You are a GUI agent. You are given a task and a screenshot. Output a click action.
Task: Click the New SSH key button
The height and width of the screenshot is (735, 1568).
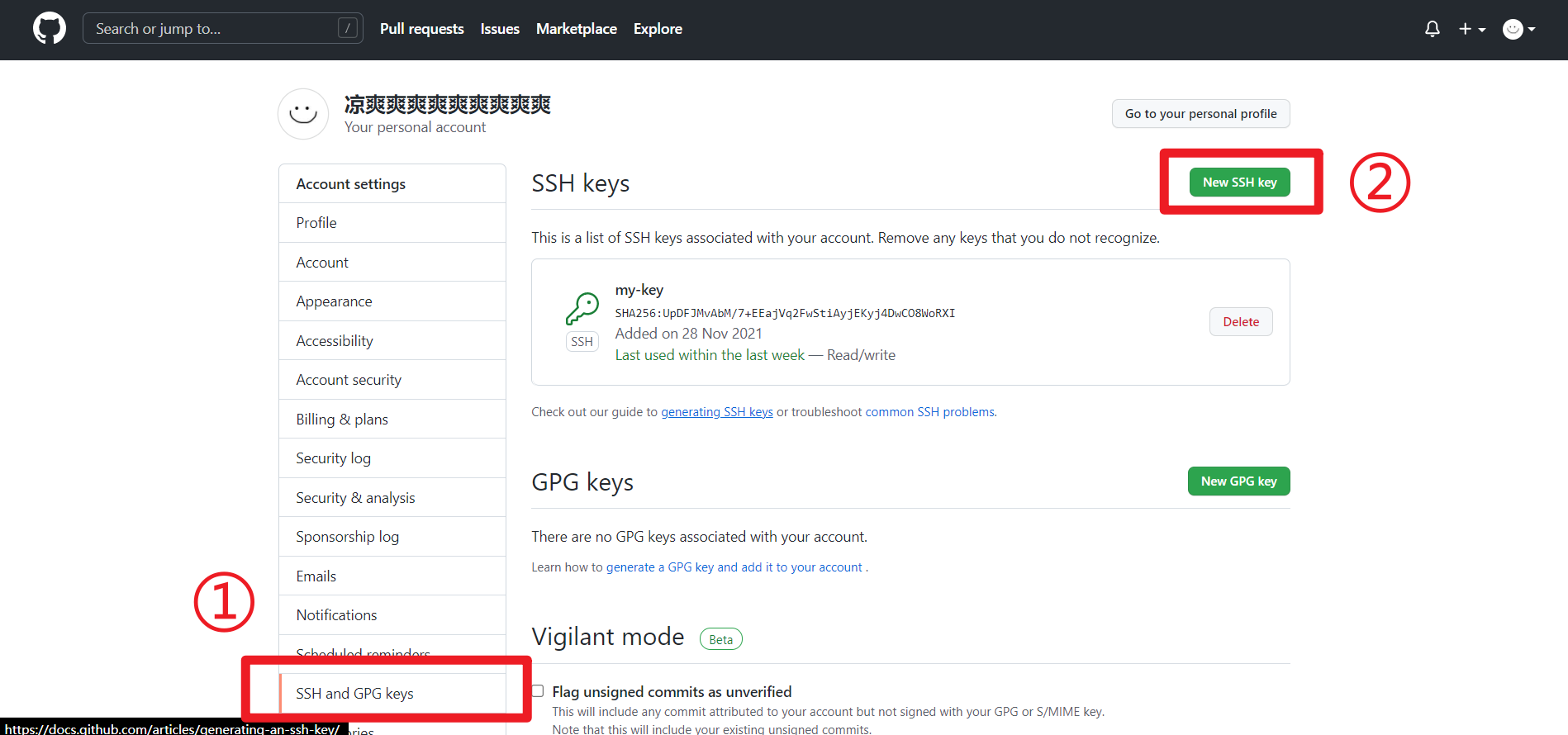[x=1239, y=183]
